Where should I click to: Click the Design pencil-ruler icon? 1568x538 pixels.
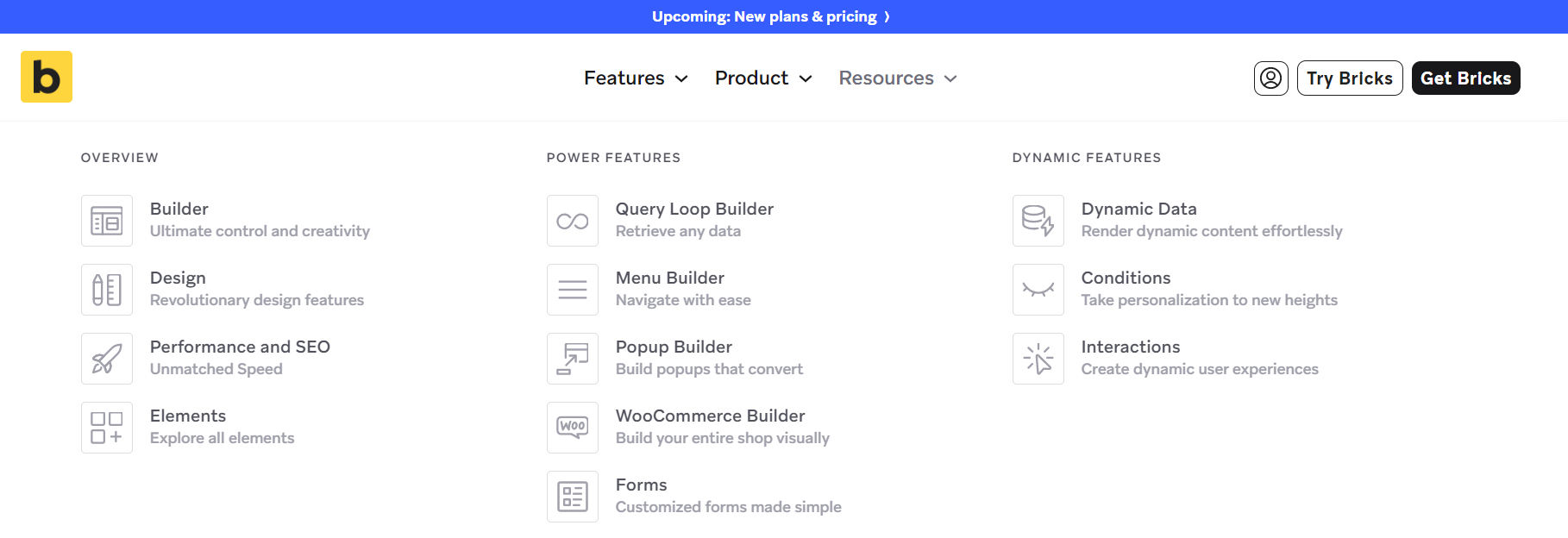pos(107,290)
